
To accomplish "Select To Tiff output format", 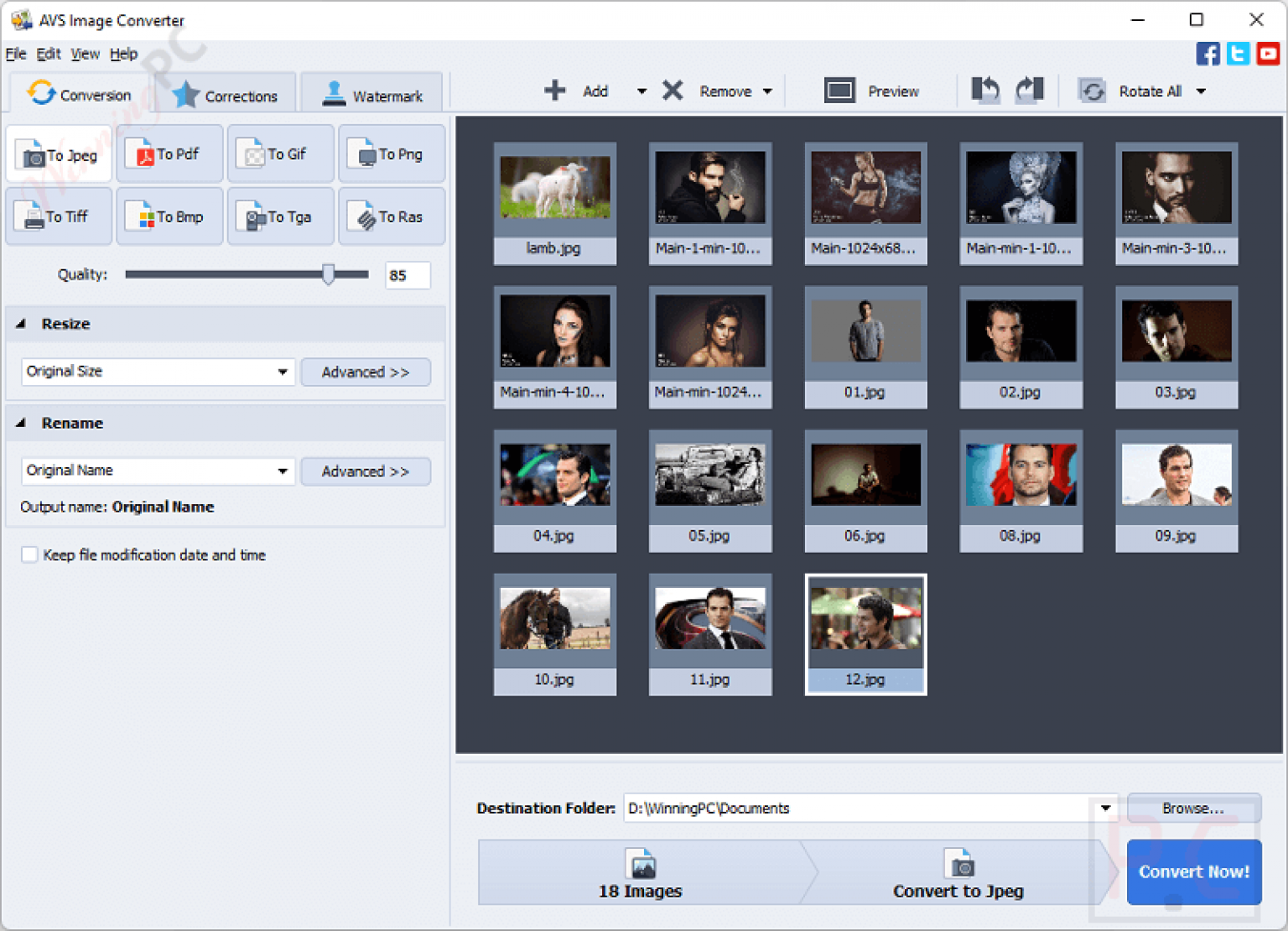I will tap(59, 216).
